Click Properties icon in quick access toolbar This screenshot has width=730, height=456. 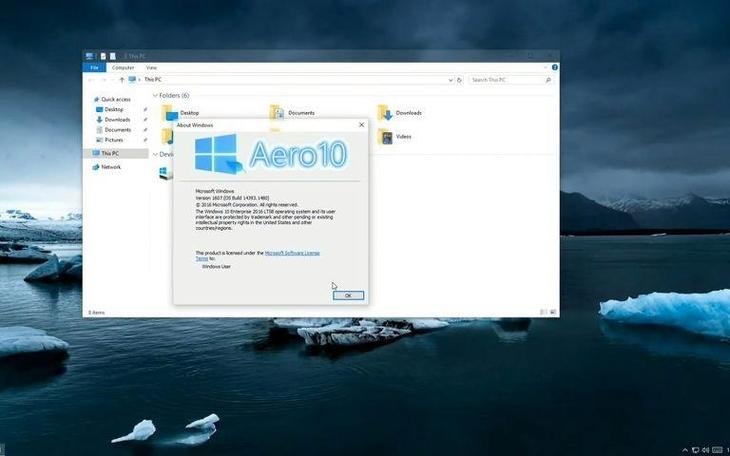[103, 56]
